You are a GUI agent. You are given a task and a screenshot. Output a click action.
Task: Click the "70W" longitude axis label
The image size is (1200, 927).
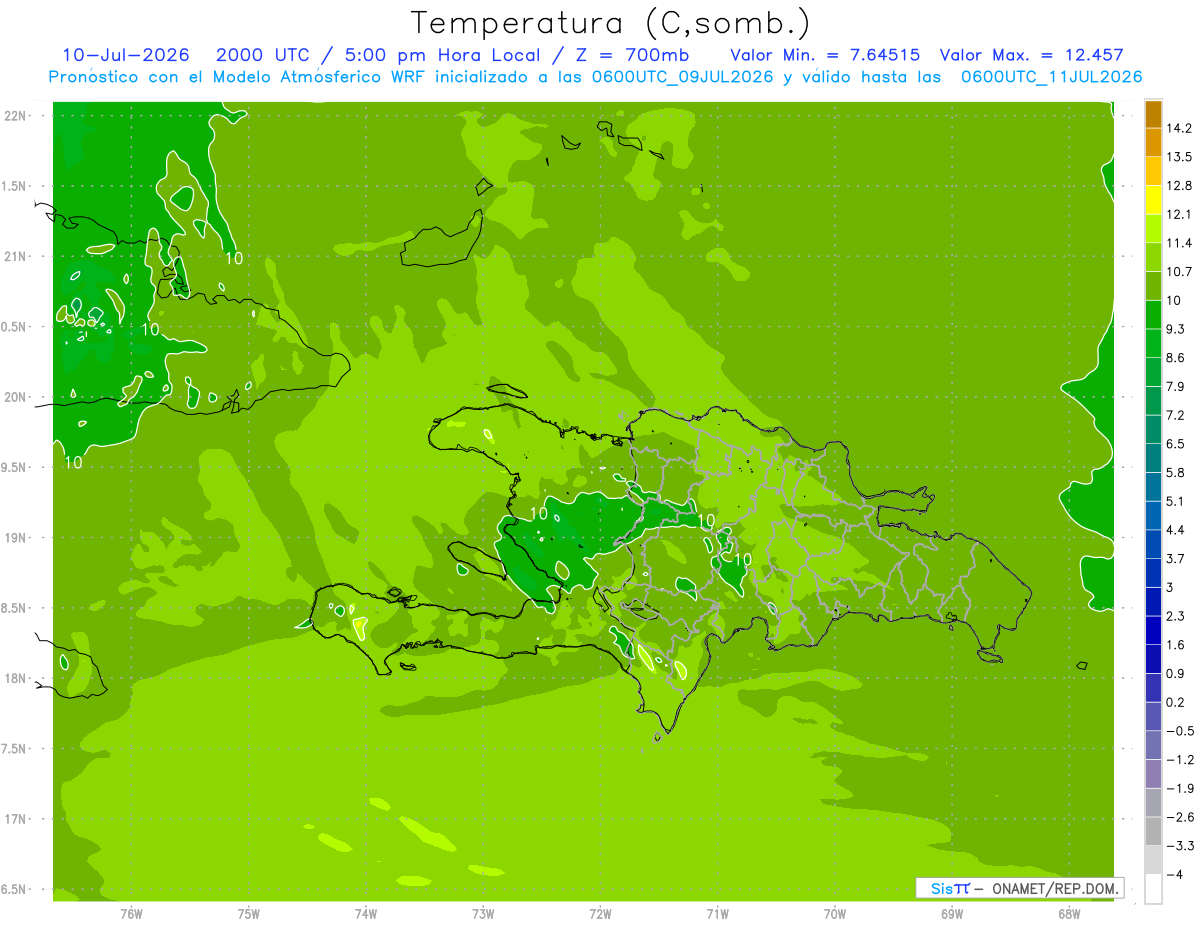(x=835, y=913)
